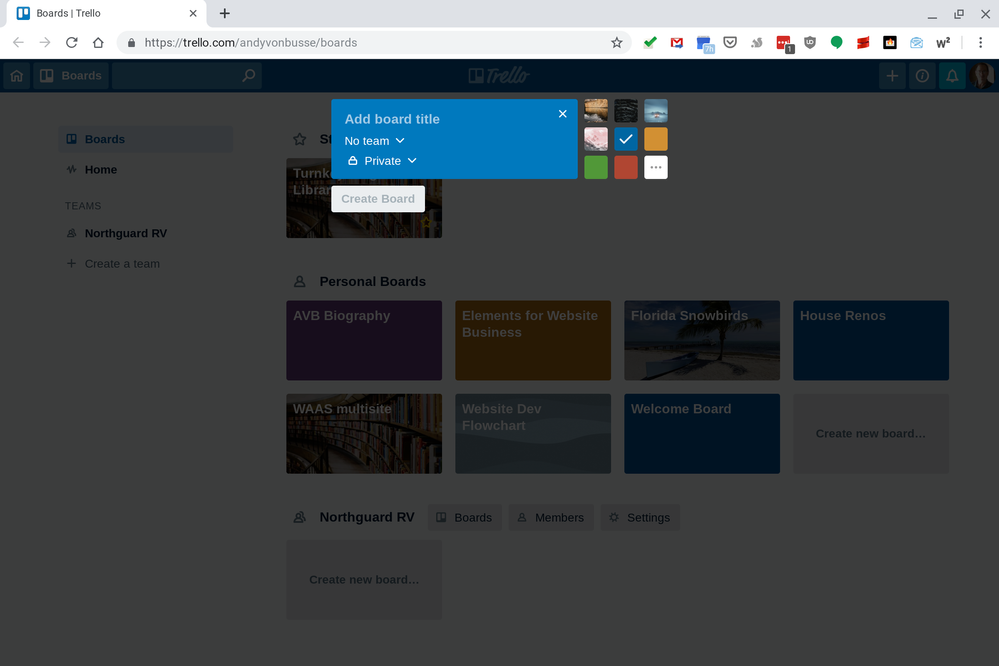Select the blue color swatch with checkmark
Screen dimensions: 999x666
[626, 139]
